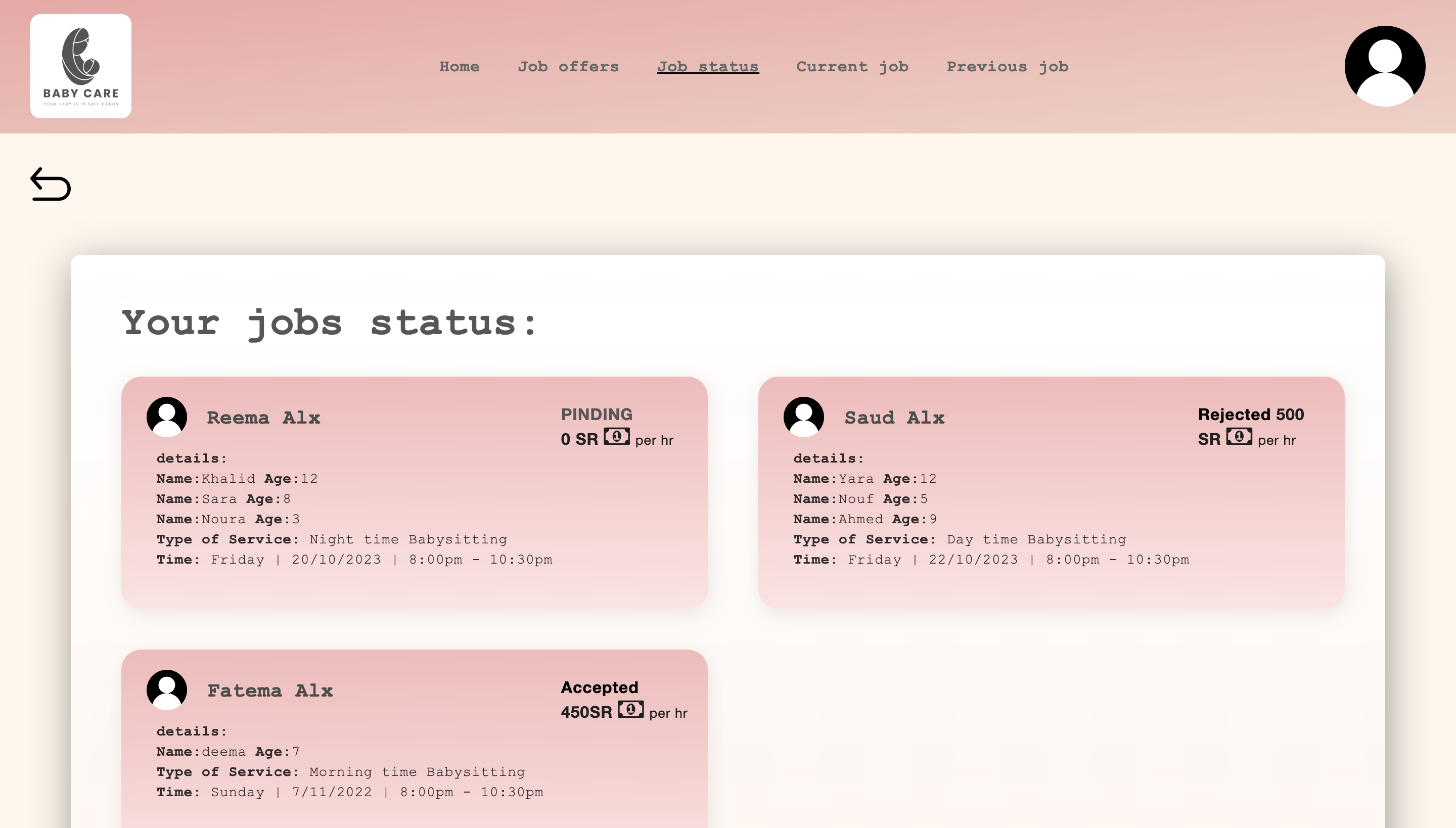Click Day time Babysitting service text
Image resolution: width=1456 pixels, height=828 pixels.
pos(1036,539)
